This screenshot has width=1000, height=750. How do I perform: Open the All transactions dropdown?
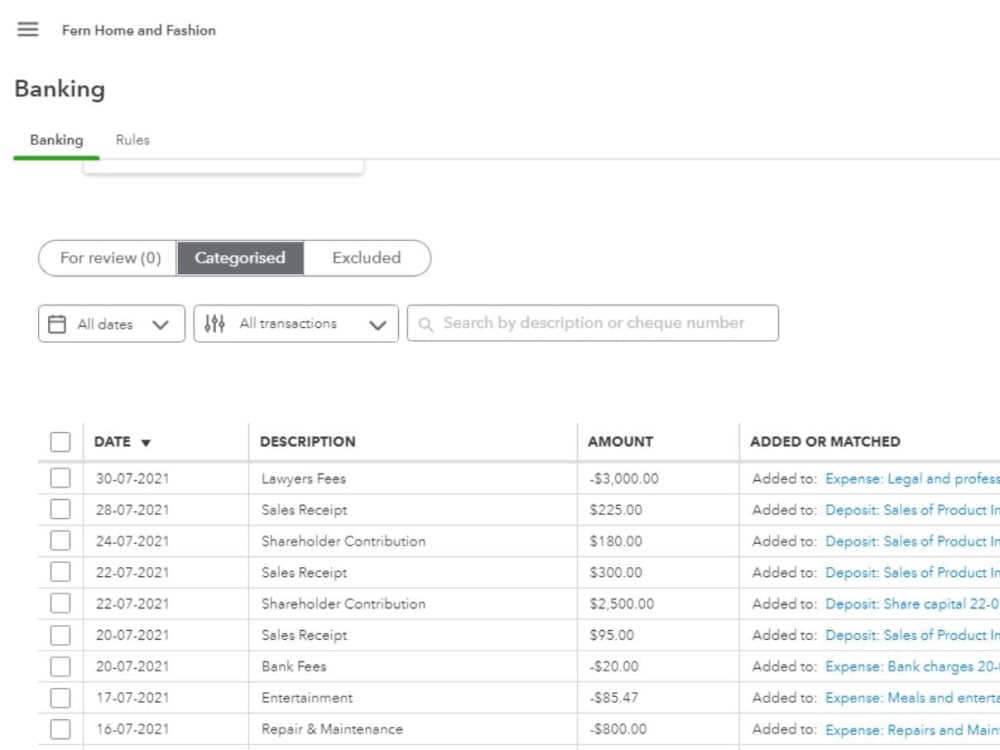click(295, 323)
